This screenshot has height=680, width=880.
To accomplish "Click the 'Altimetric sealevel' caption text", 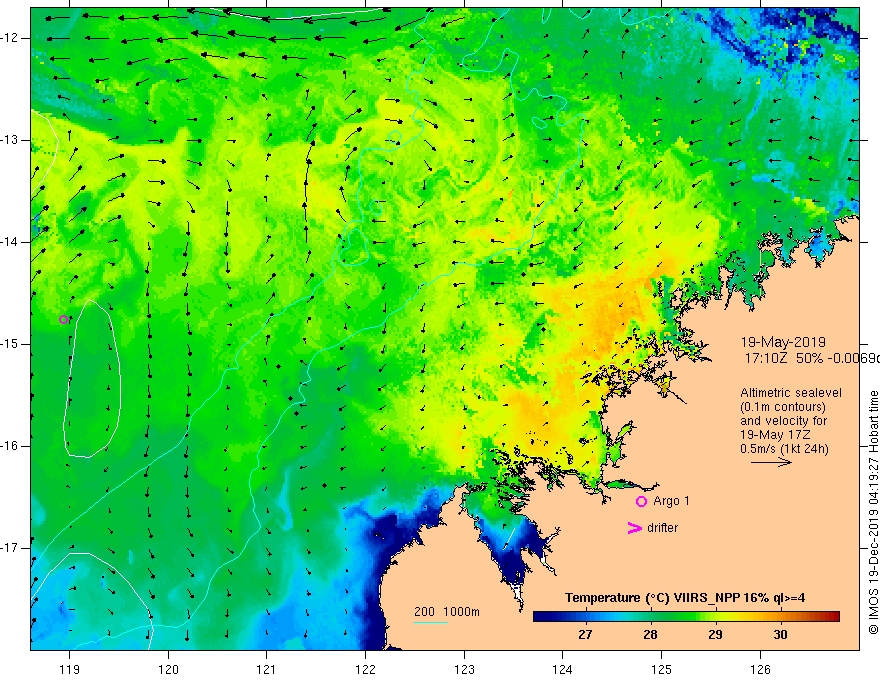I will point(791,393).
